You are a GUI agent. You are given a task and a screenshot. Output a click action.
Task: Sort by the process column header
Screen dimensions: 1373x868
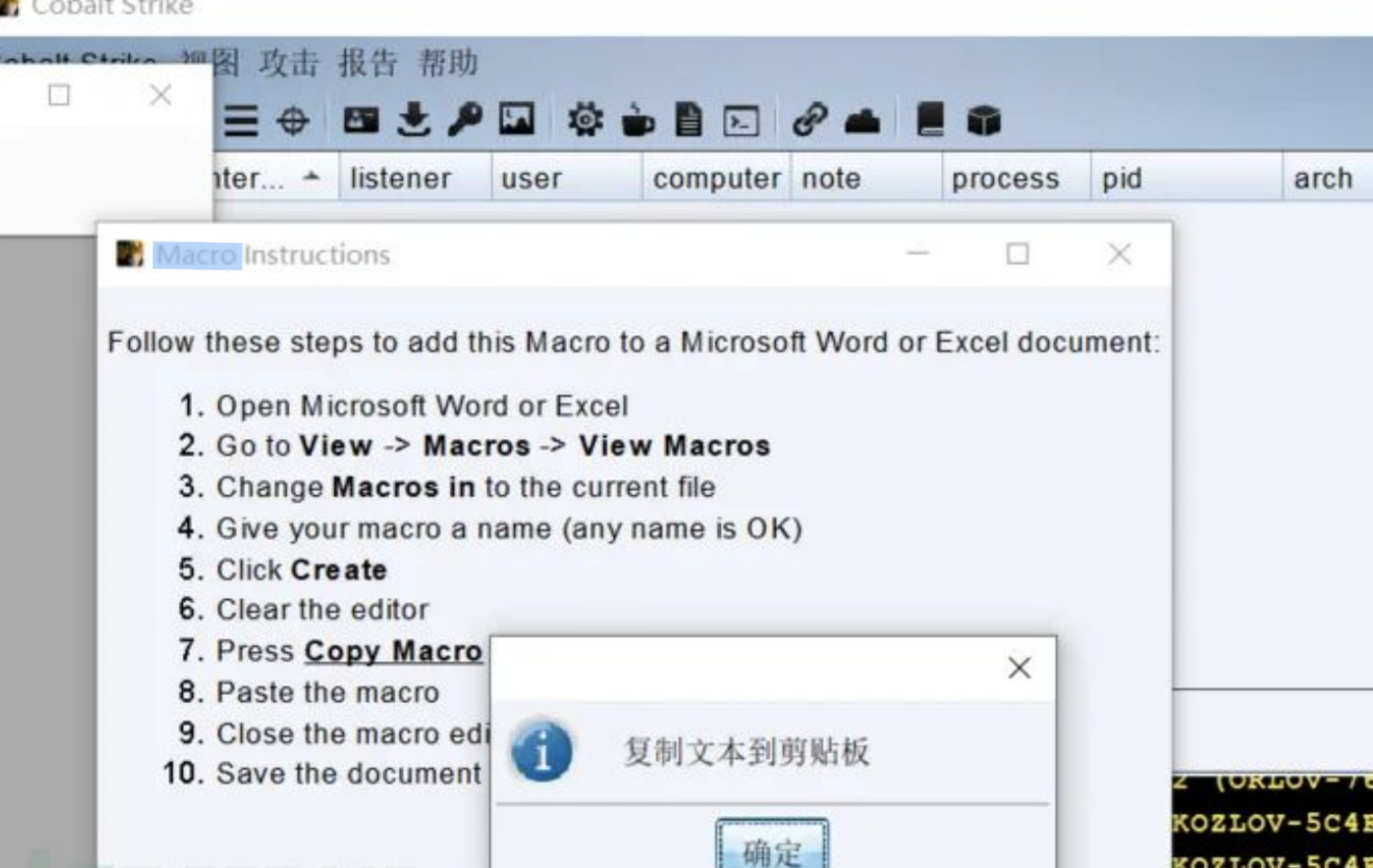pyautogui.click(x=1017, y=178)
